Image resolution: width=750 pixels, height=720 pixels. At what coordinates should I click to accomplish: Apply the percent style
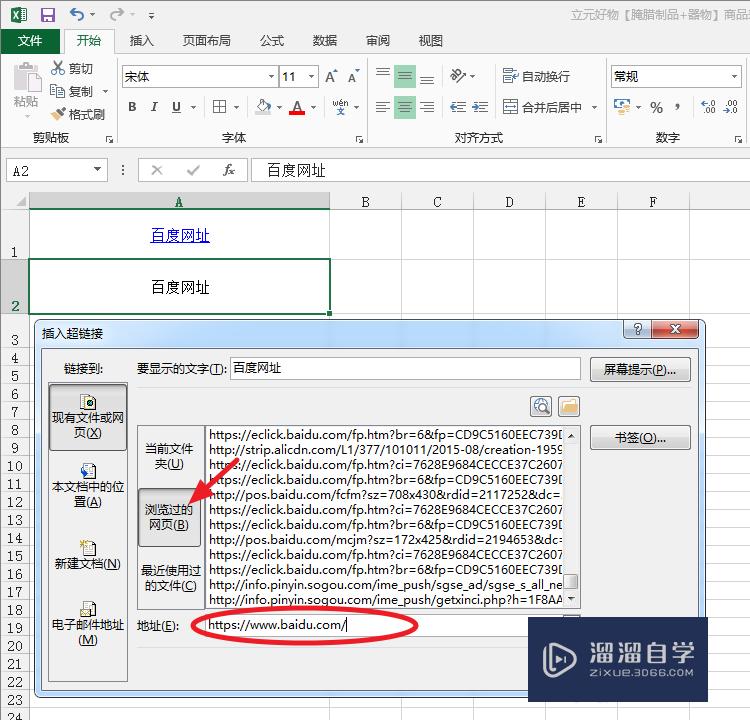(656, 107)
